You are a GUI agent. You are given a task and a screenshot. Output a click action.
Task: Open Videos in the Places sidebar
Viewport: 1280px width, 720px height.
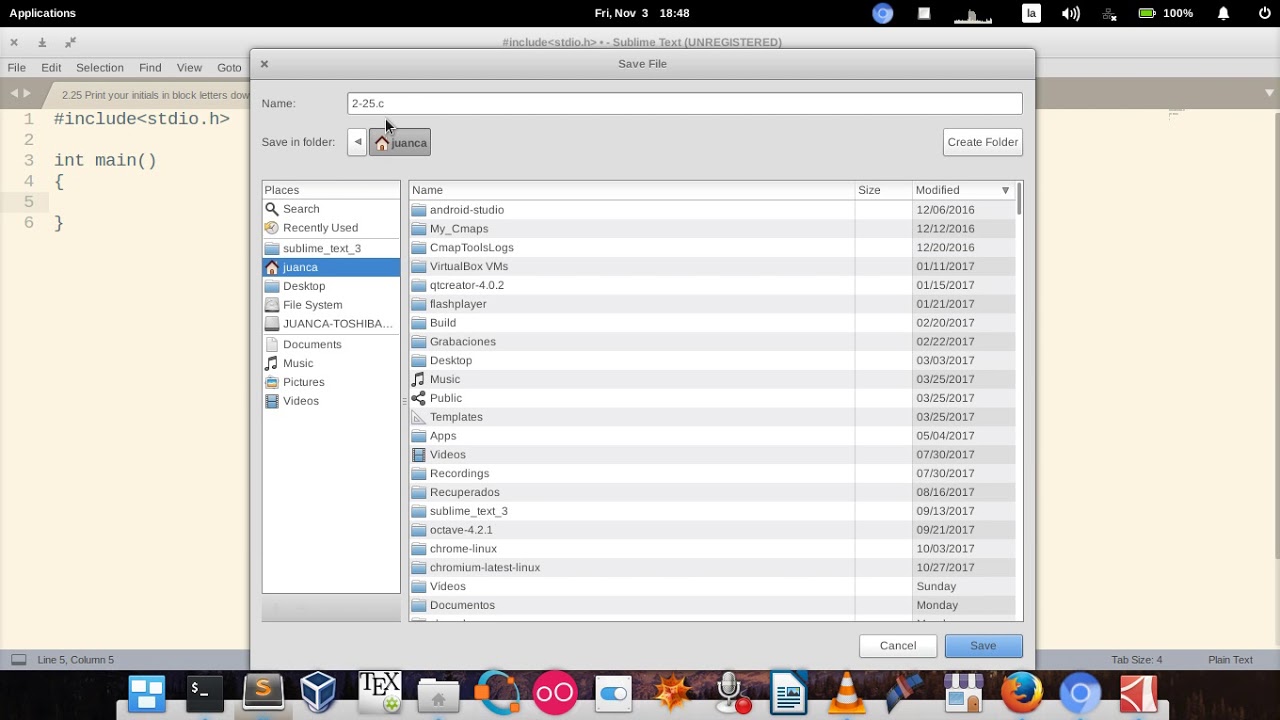pos(331,401)
